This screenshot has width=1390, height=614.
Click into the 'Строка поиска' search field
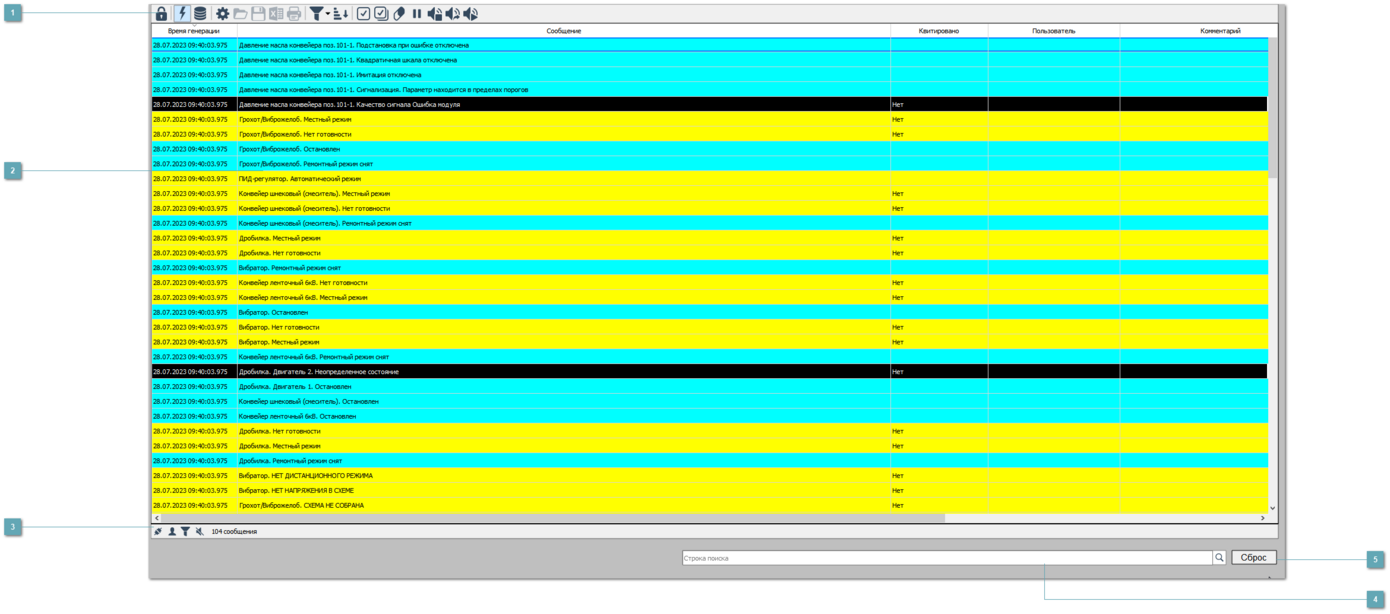click(945, 558)
